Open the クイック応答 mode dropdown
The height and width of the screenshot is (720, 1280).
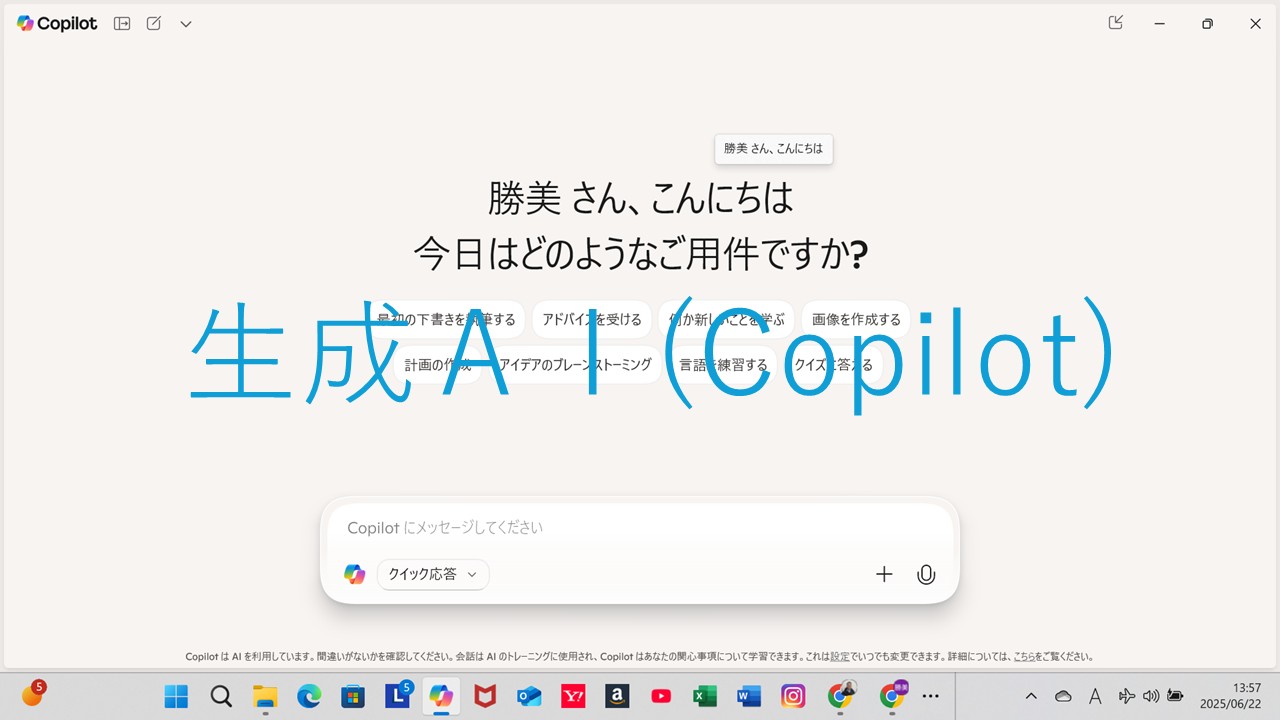click(x=433, y=574)
